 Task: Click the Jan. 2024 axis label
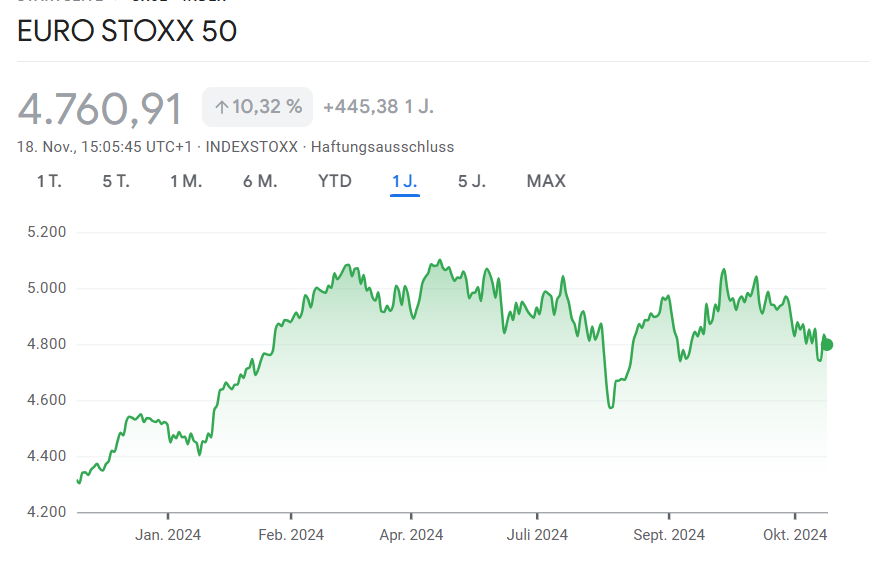(168, 535)
